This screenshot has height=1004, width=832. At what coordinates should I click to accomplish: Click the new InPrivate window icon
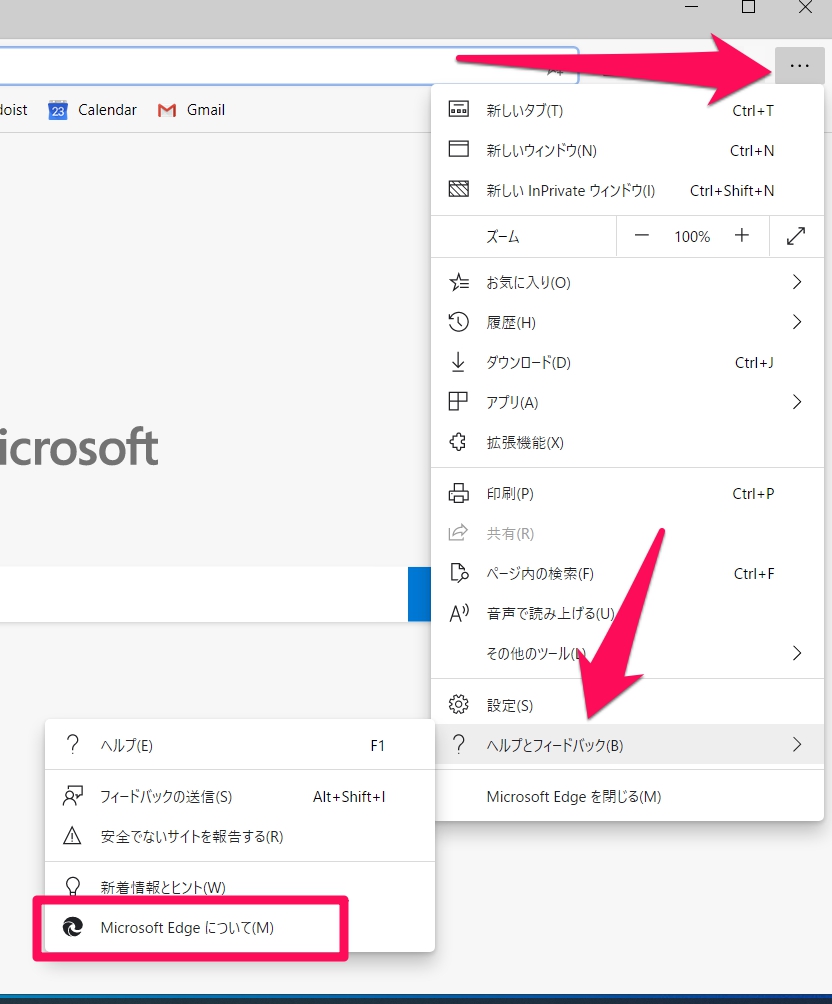[459, 190]
